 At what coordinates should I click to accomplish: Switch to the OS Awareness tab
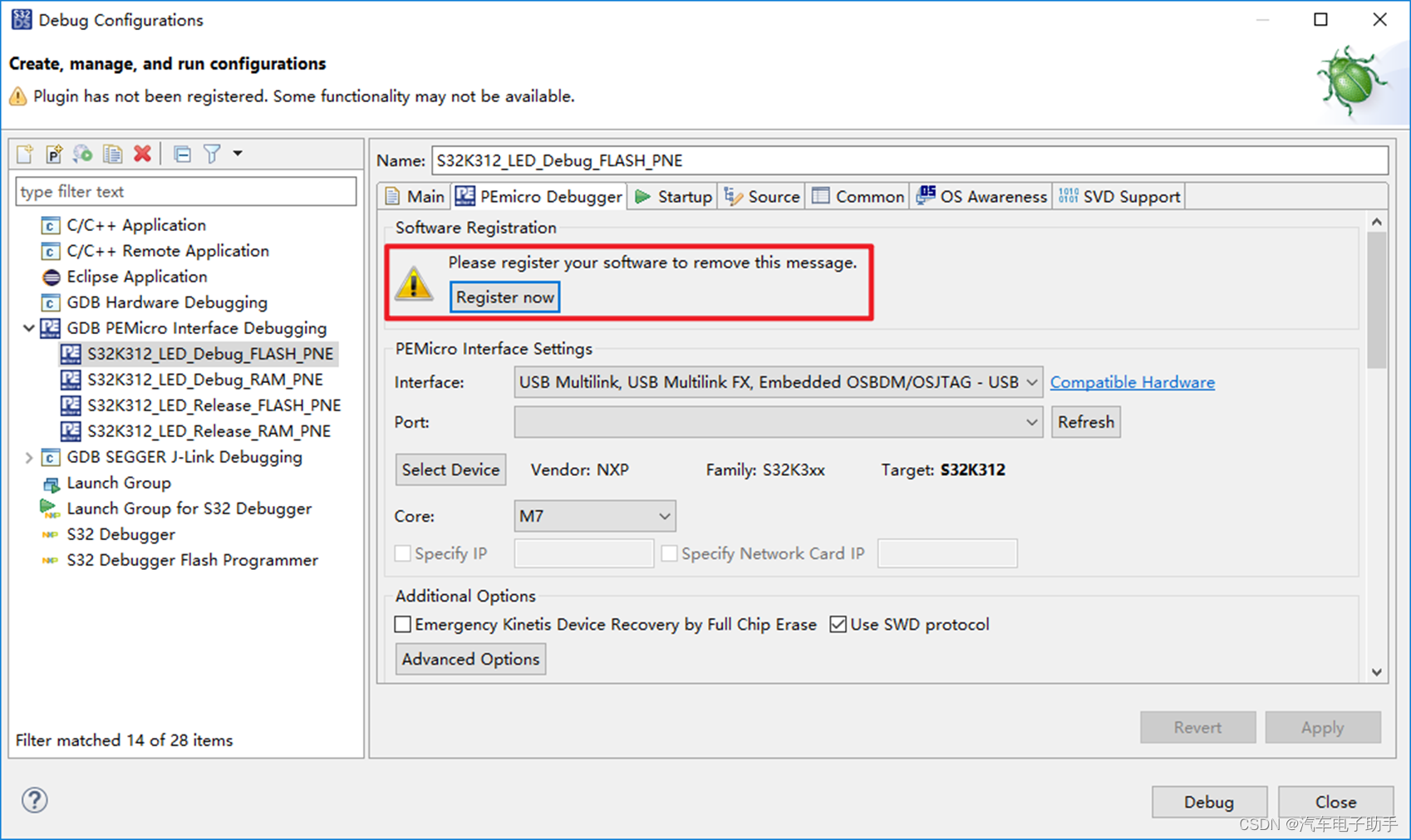[981, 197]
